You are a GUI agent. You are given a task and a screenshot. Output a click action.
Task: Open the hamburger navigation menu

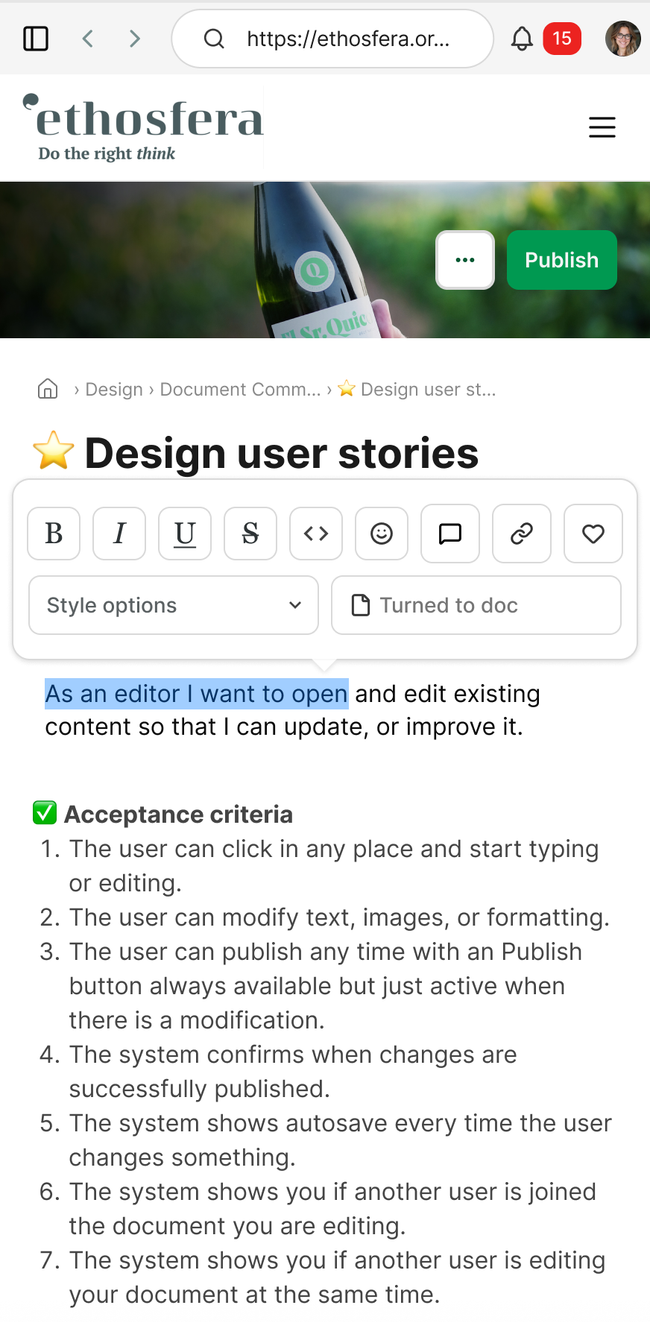tap(602, 127)
